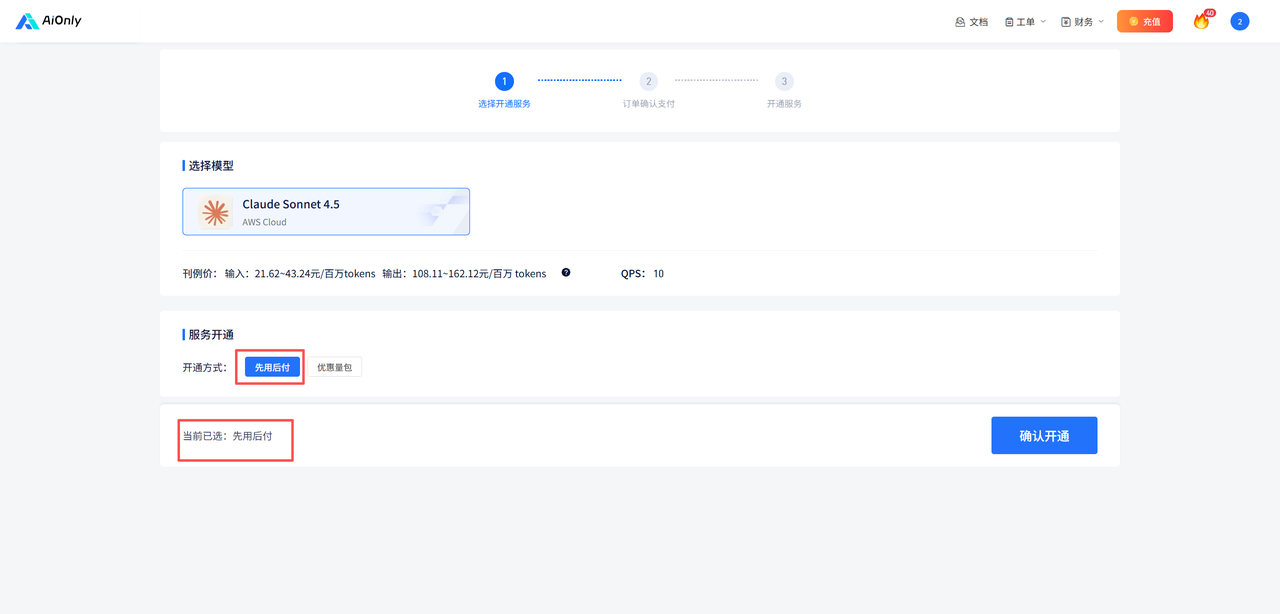Viewport: 1280px width, 614px height.
Task: Select step 3 开通服务
Action: click(784, 90)
